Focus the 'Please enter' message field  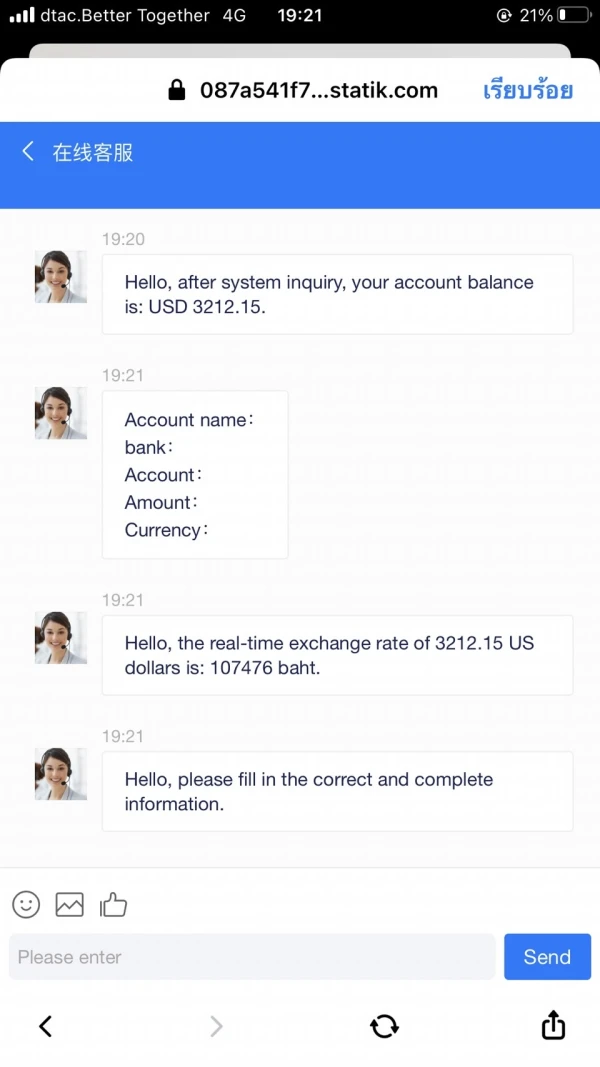click(x=252, y=957)
